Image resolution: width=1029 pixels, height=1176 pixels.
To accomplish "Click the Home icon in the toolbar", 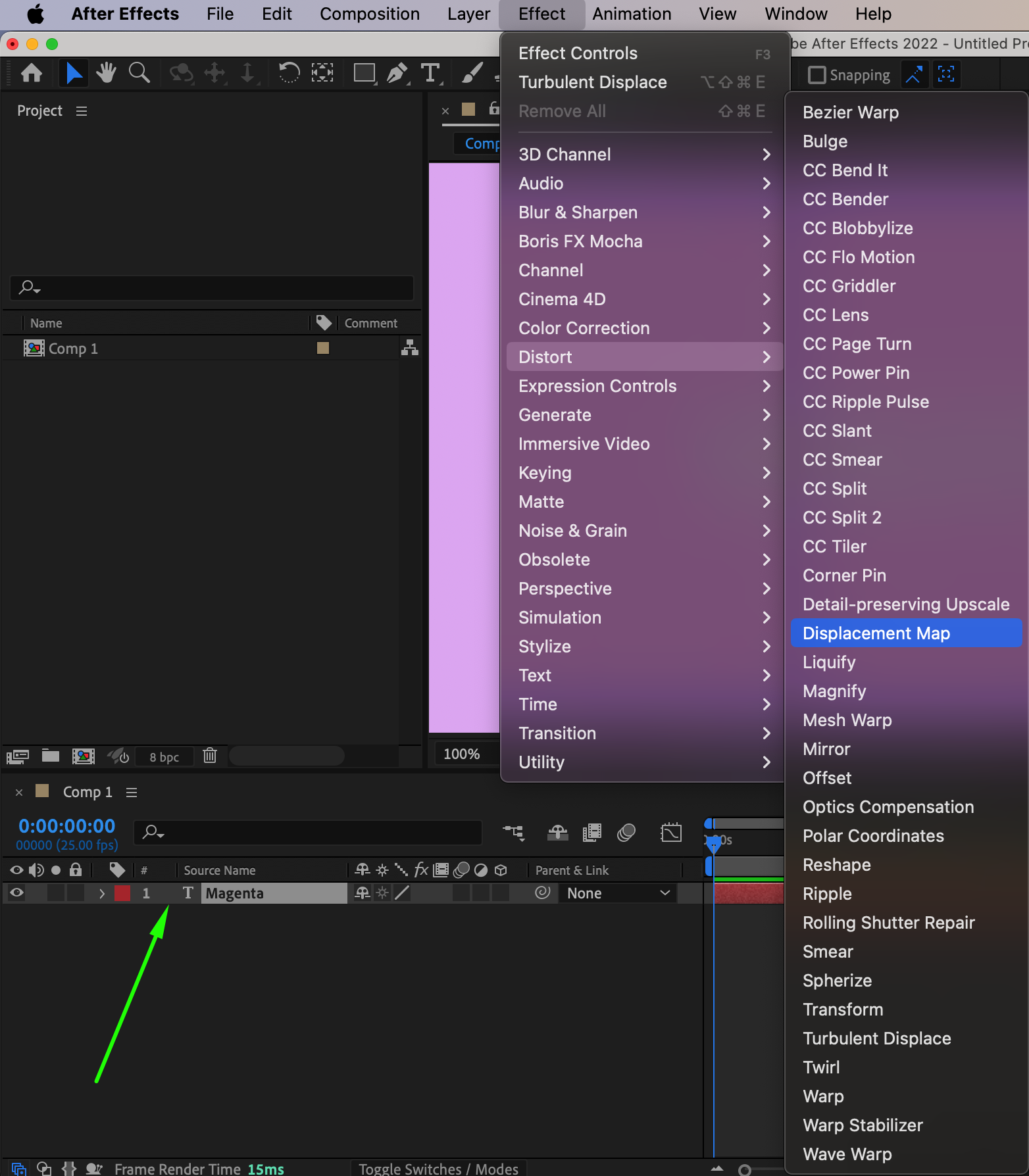I will point(32,73).
